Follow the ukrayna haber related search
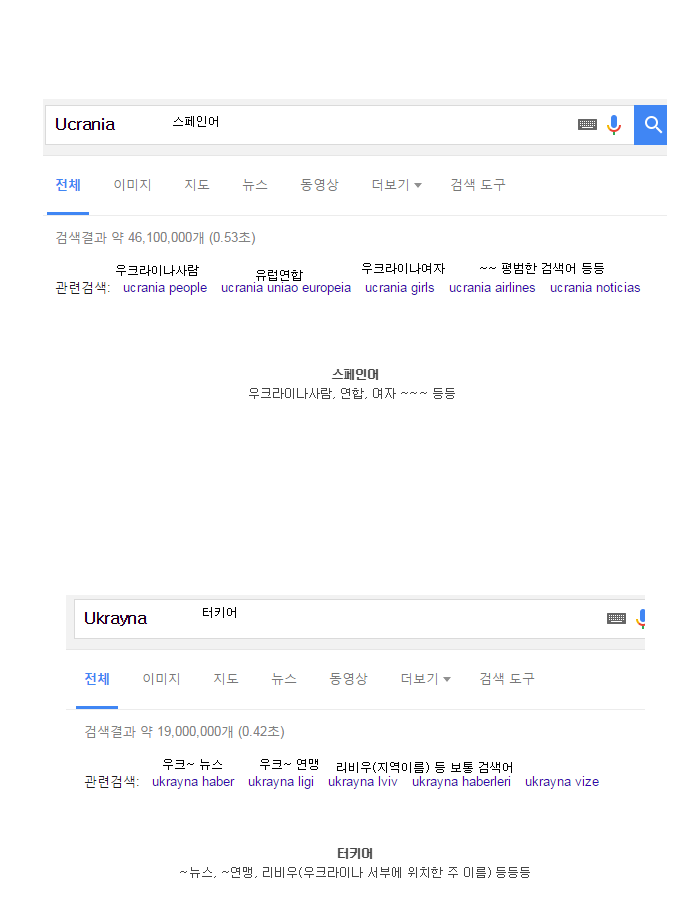 (x=193, y=782)
